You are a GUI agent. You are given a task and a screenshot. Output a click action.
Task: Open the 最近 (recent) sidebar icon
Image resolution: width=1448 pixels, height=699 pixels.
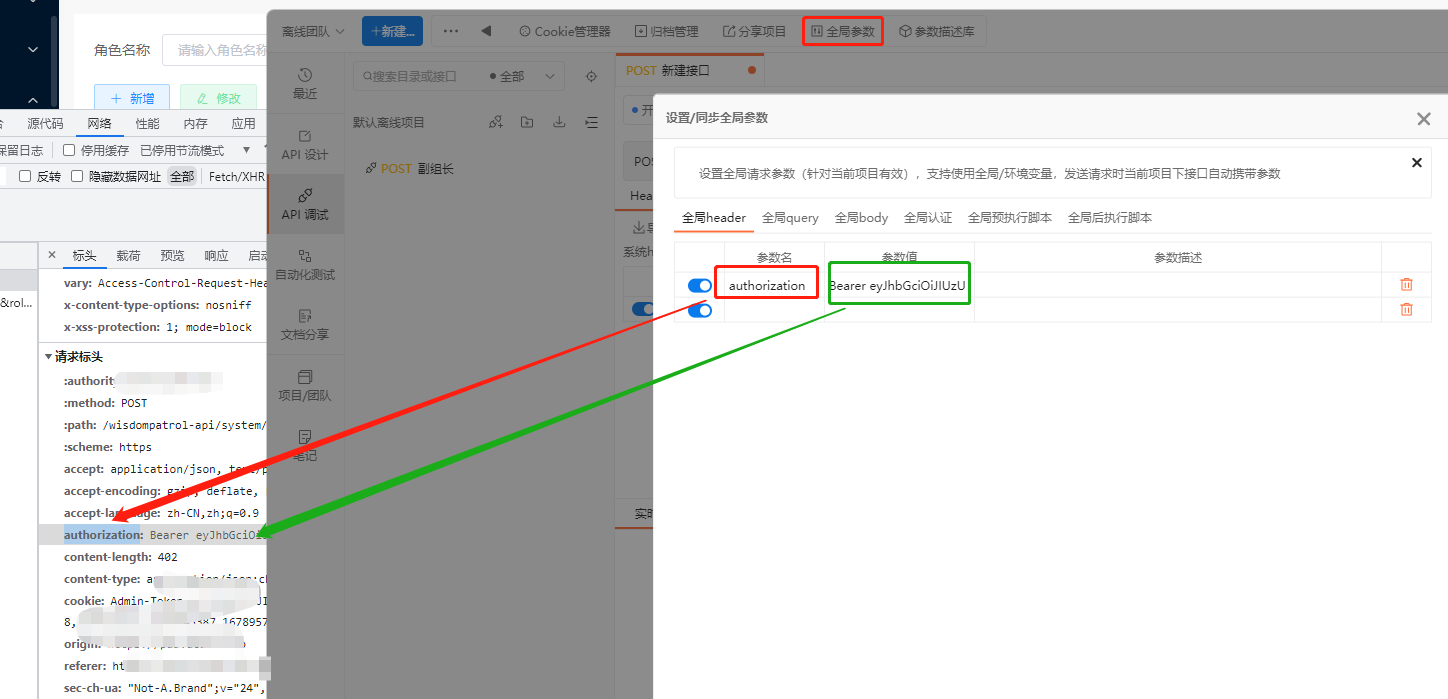click(305, 84)
